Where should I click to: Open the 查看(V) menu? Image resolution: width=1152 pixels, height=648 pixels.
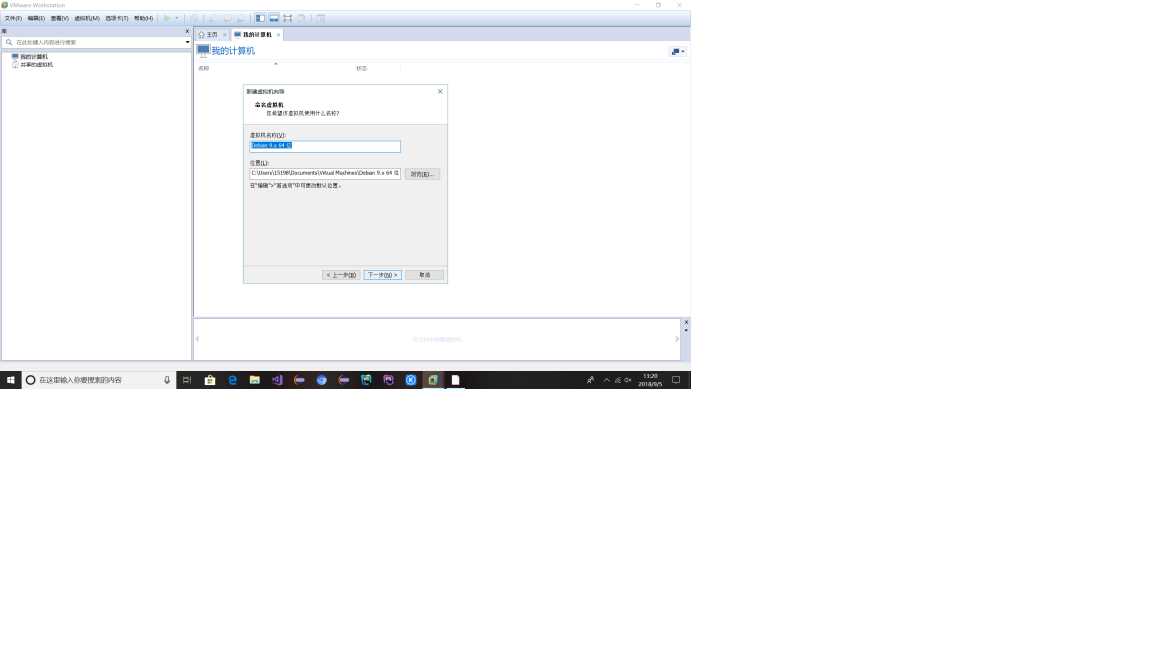click(x=60, y=18)
